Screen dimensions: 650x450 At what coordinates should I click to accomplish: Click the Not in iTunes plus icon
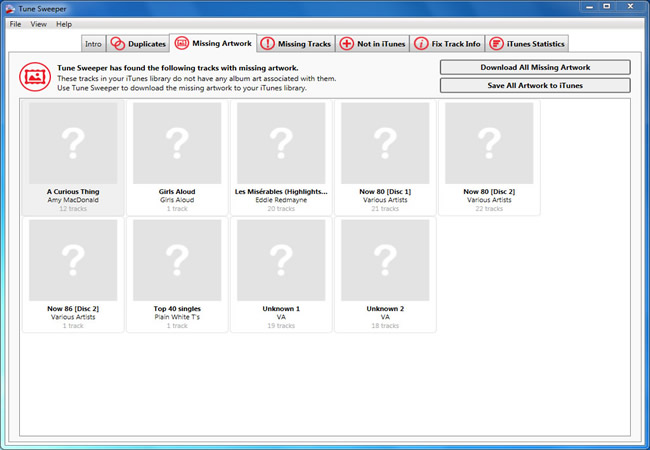[x=347, y=44]
